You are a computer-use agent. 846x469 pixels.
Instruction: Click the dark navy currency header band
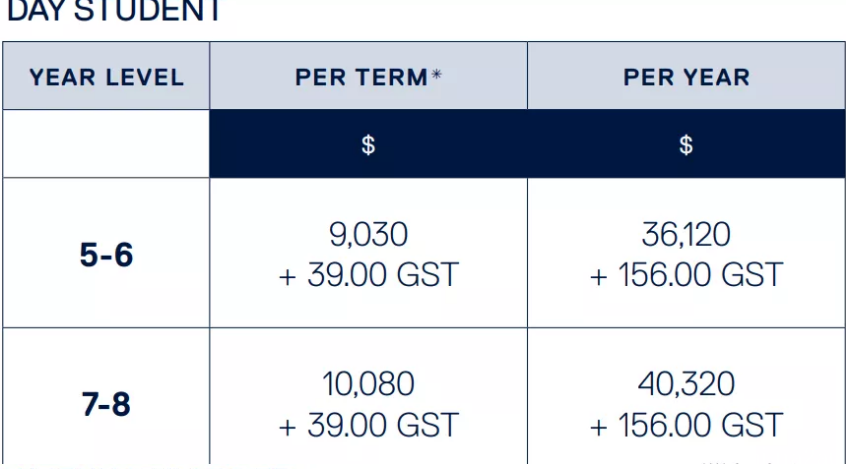coord(527,144)
